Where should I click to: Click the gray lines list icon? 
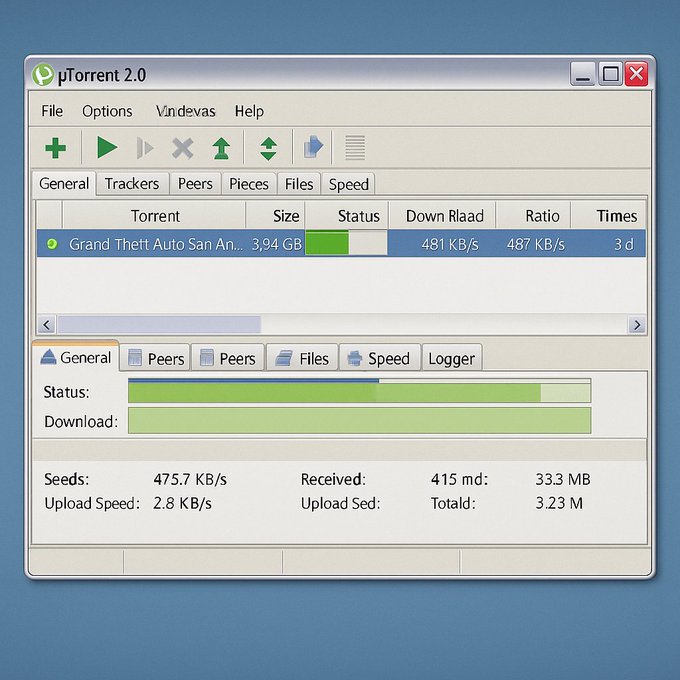[x=355, y=147]
